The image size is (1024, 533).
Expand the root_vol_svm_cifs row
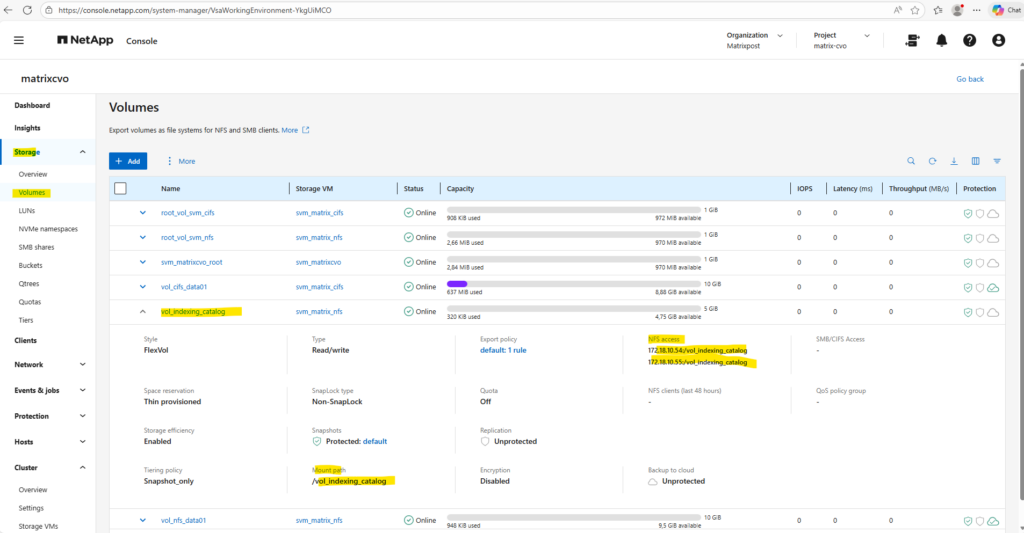(x=143, y=212)
